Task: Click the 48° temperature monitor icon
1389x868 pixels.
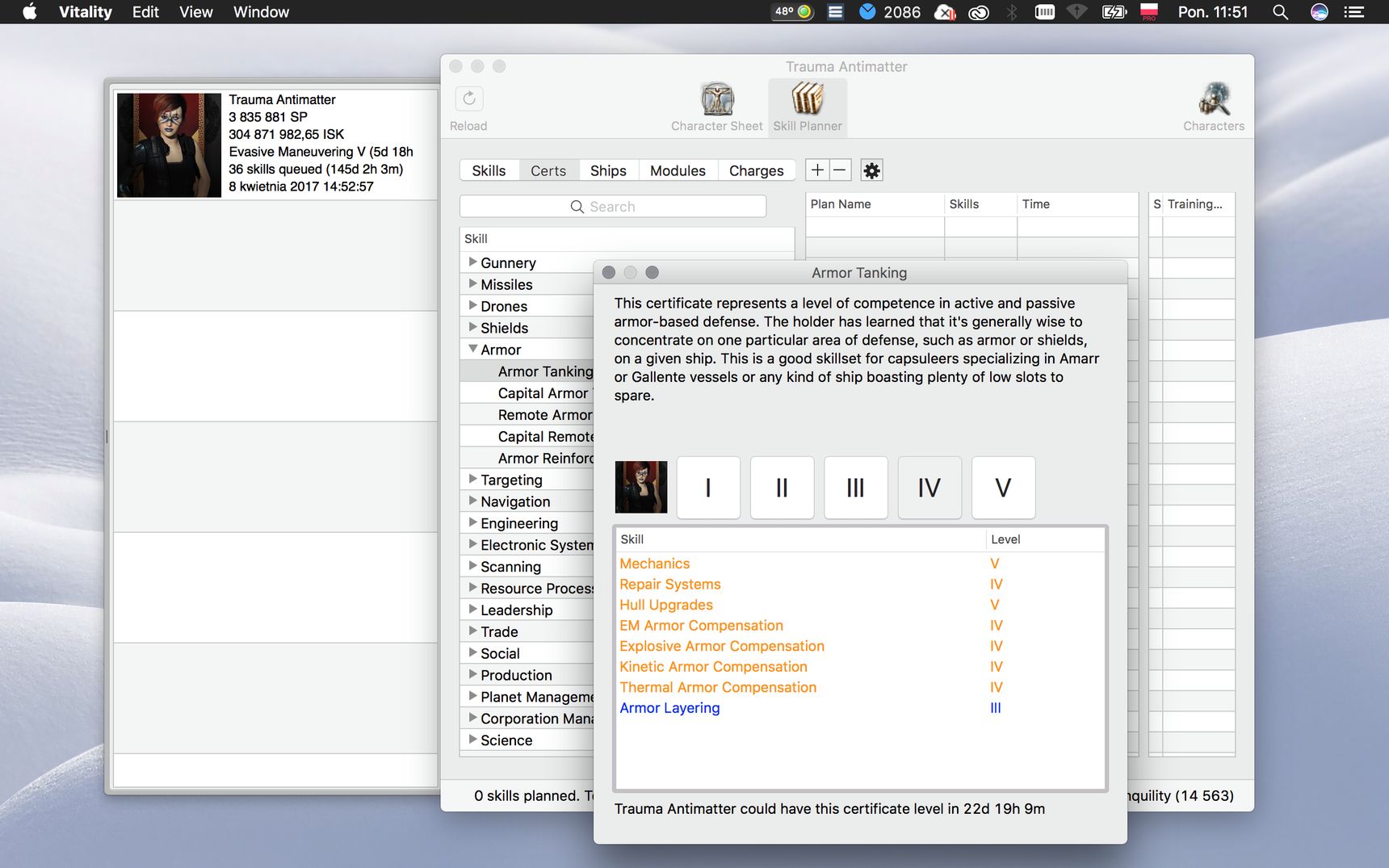Action: click(793, 11)
